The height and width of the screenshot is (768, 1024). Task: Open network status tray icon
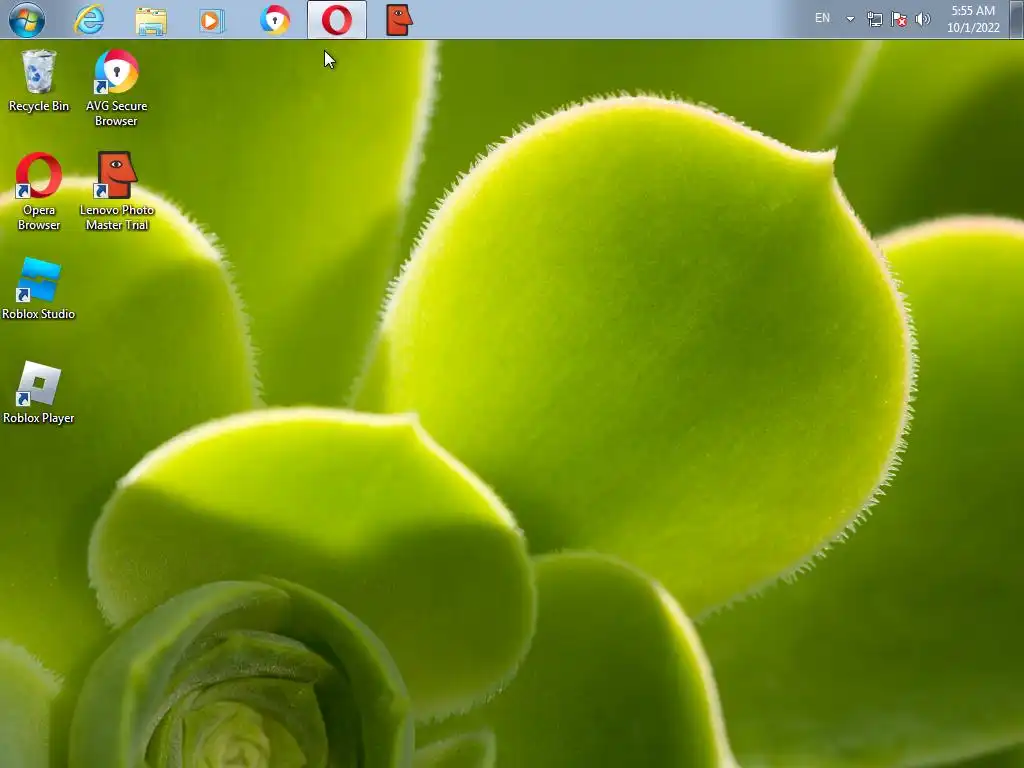tap(874, 19)
